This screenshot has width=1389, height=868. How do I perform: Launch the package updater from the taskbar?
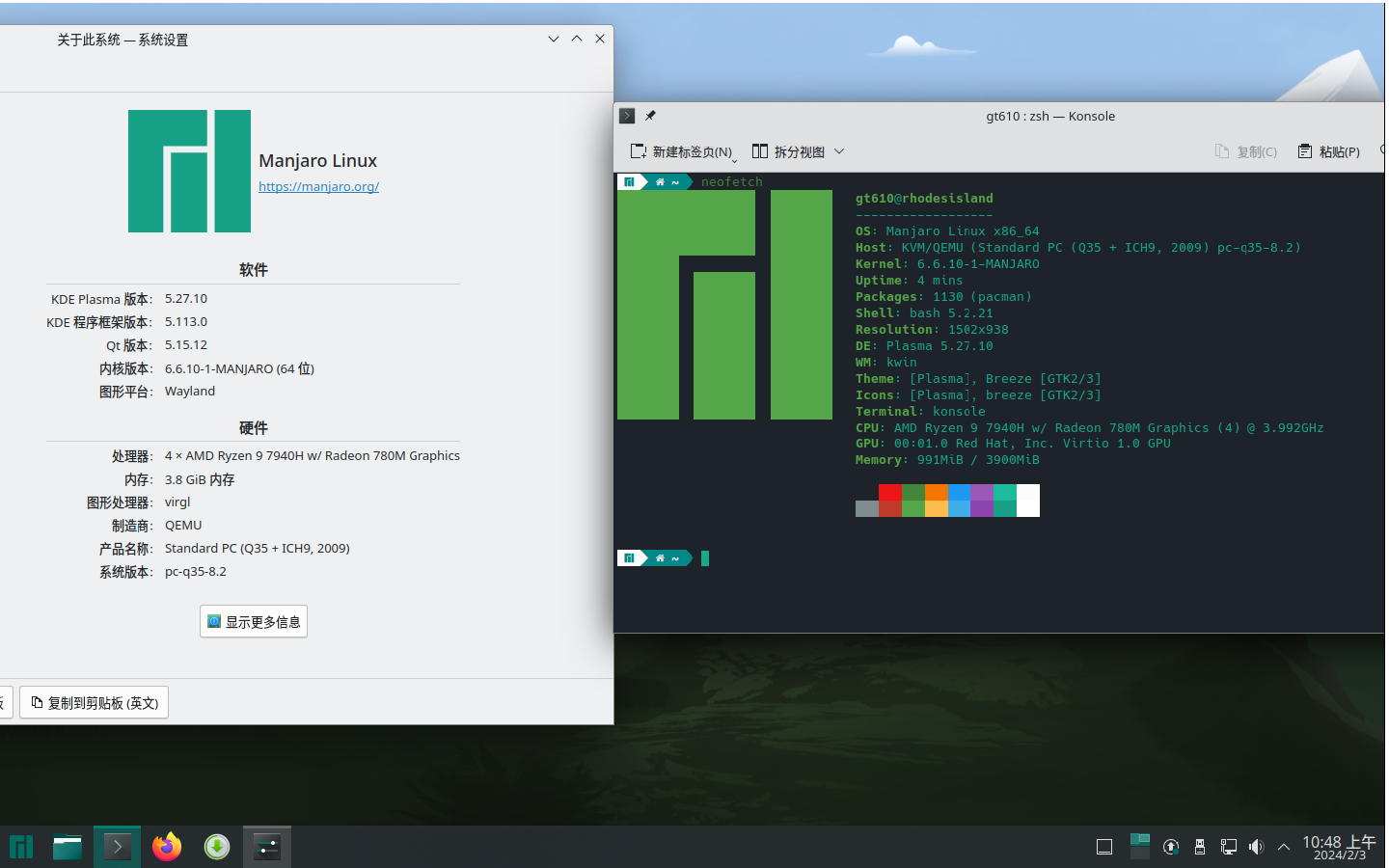(x=216, y=846)
